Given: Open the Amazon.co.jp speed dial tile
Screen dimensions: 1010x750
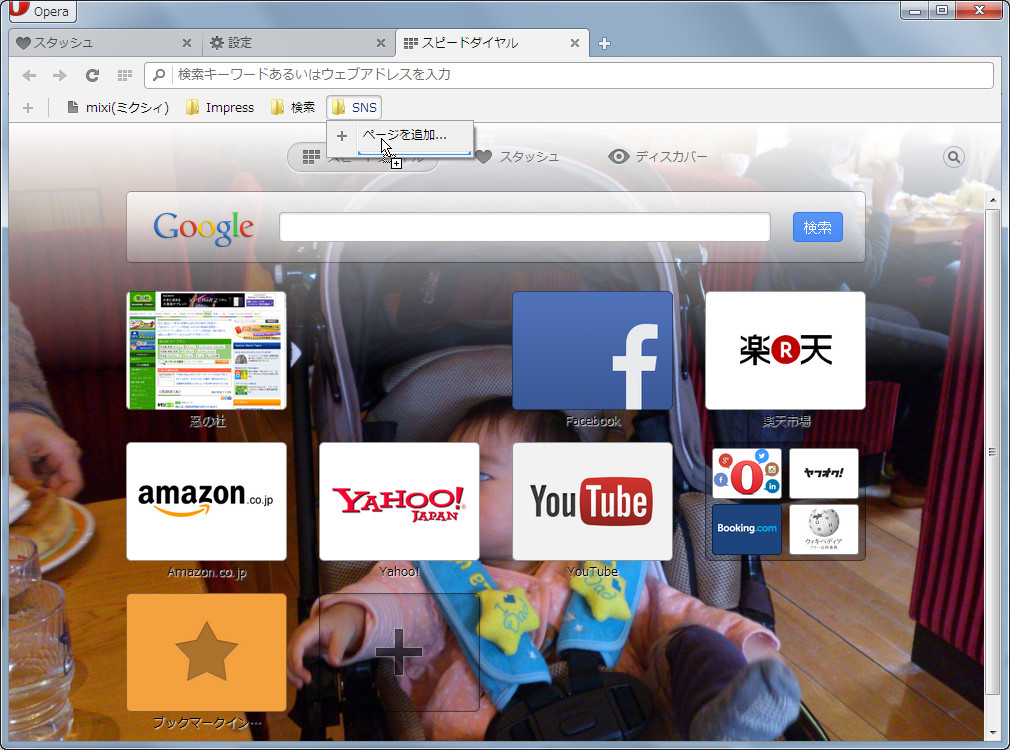Looking at the screenshot, I should [x=206, y=501].
